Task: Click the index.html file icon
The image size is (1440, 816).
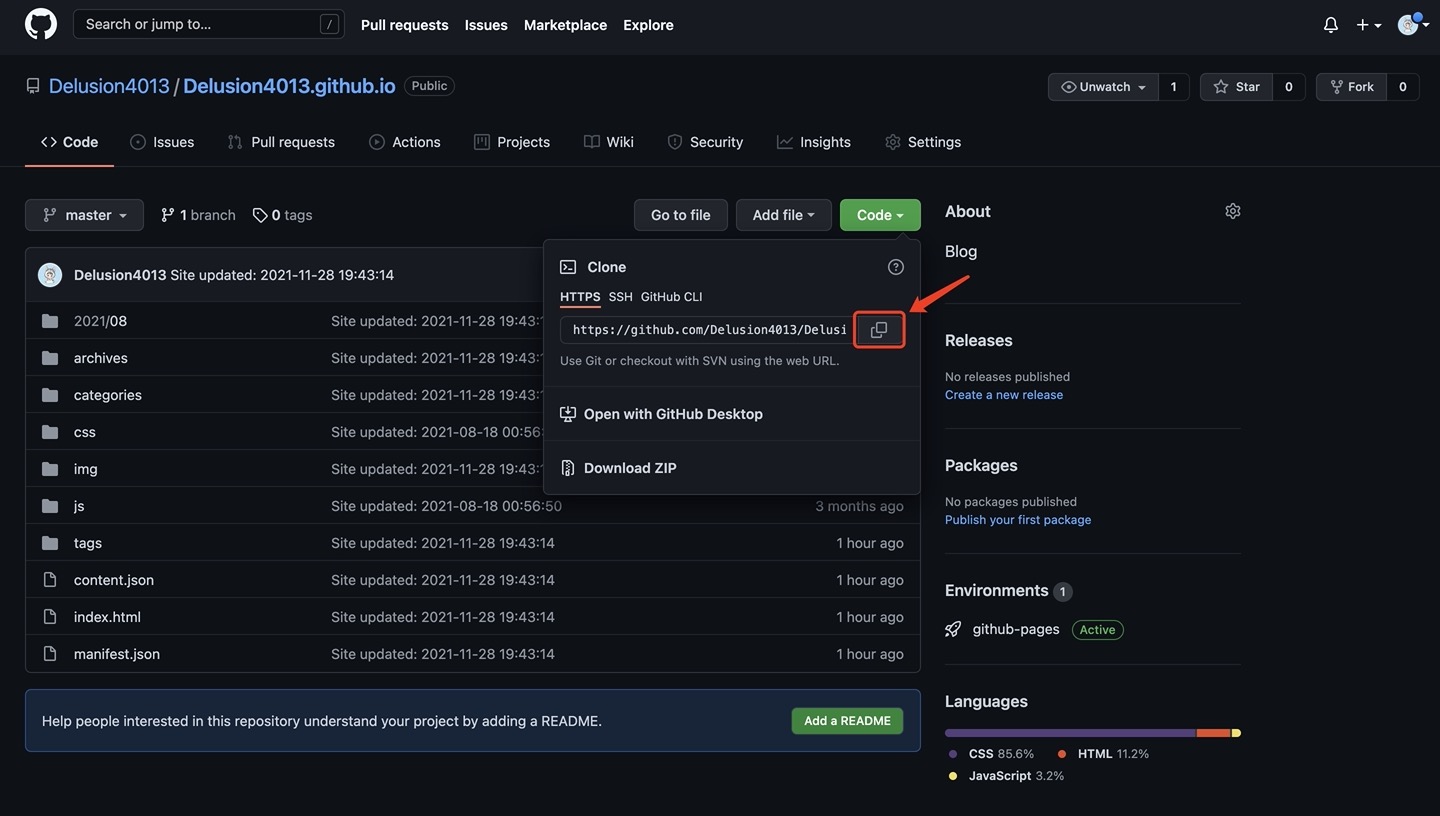Action: click(50, 617)
